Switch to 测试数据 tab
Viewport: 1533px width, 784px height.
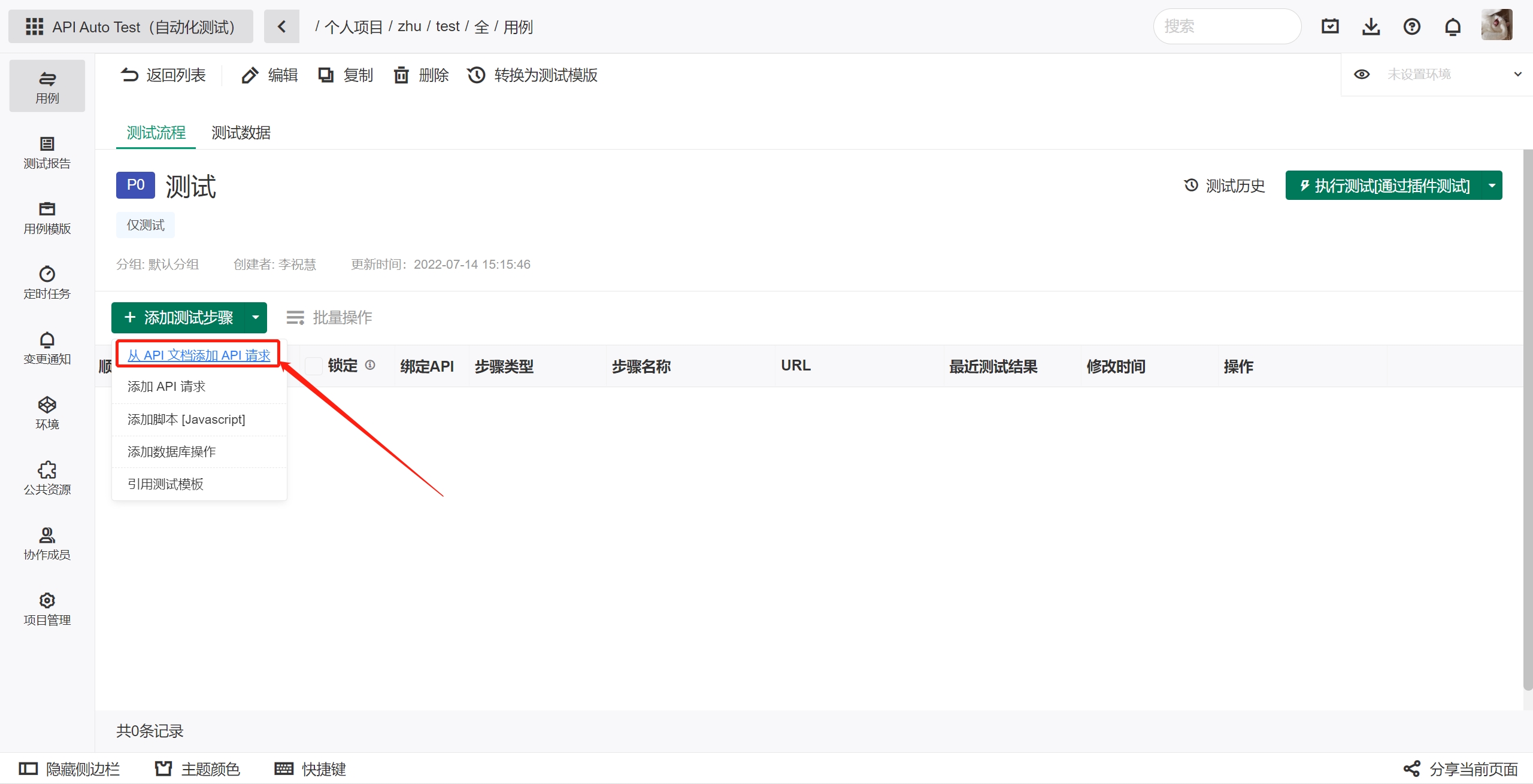click(242, 132)
